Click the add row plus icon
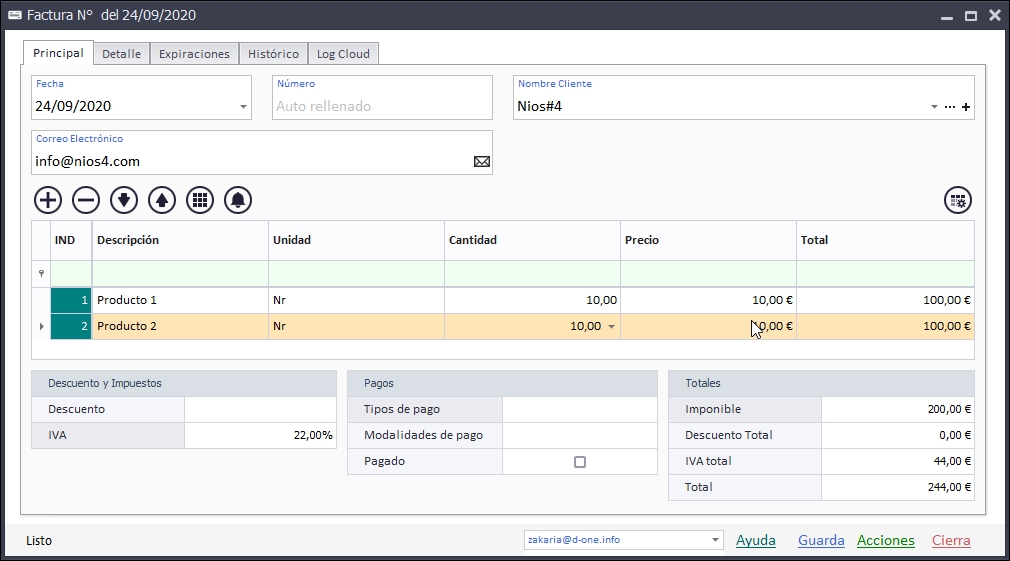This screenshot has height=561, width=1010. (x=48, y=200)
